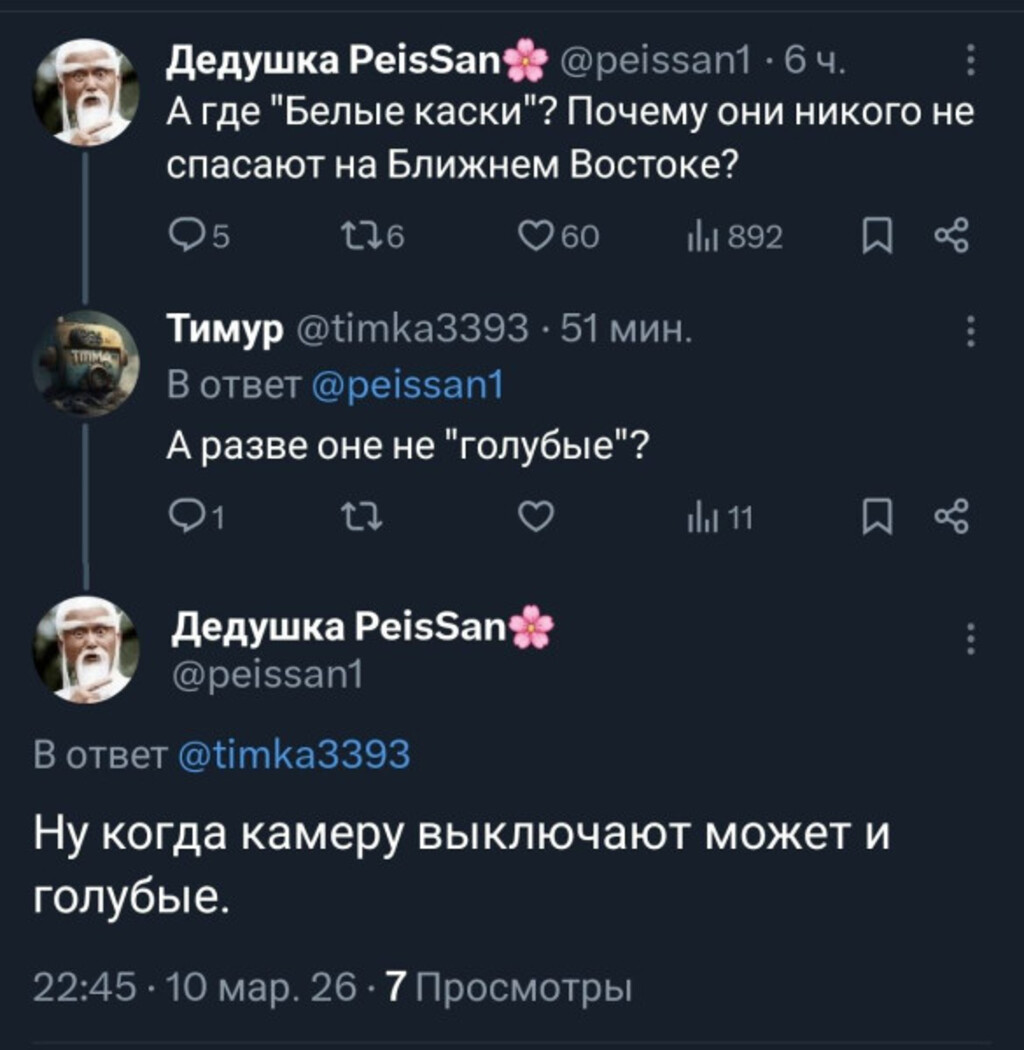Open Дедушка PeisSan avatar on the first tweet
This screenshot has width=1024, height=1050.
[x=86, y=93]
